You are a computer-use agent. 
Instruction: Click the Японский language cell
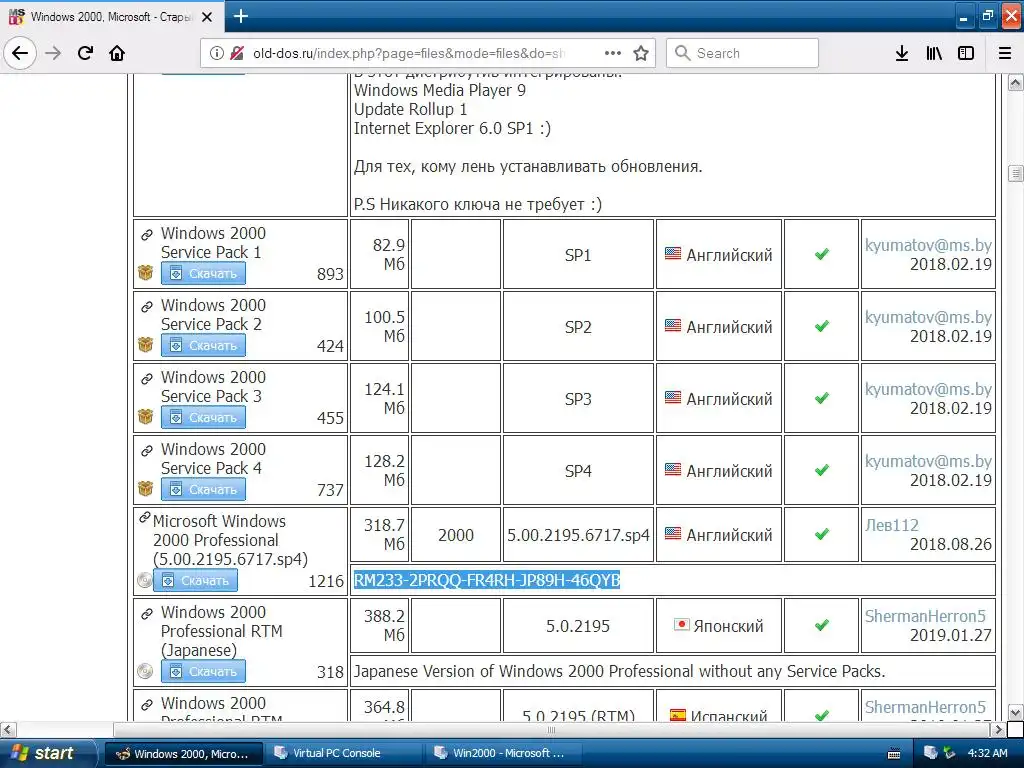[x=718, y=626]
